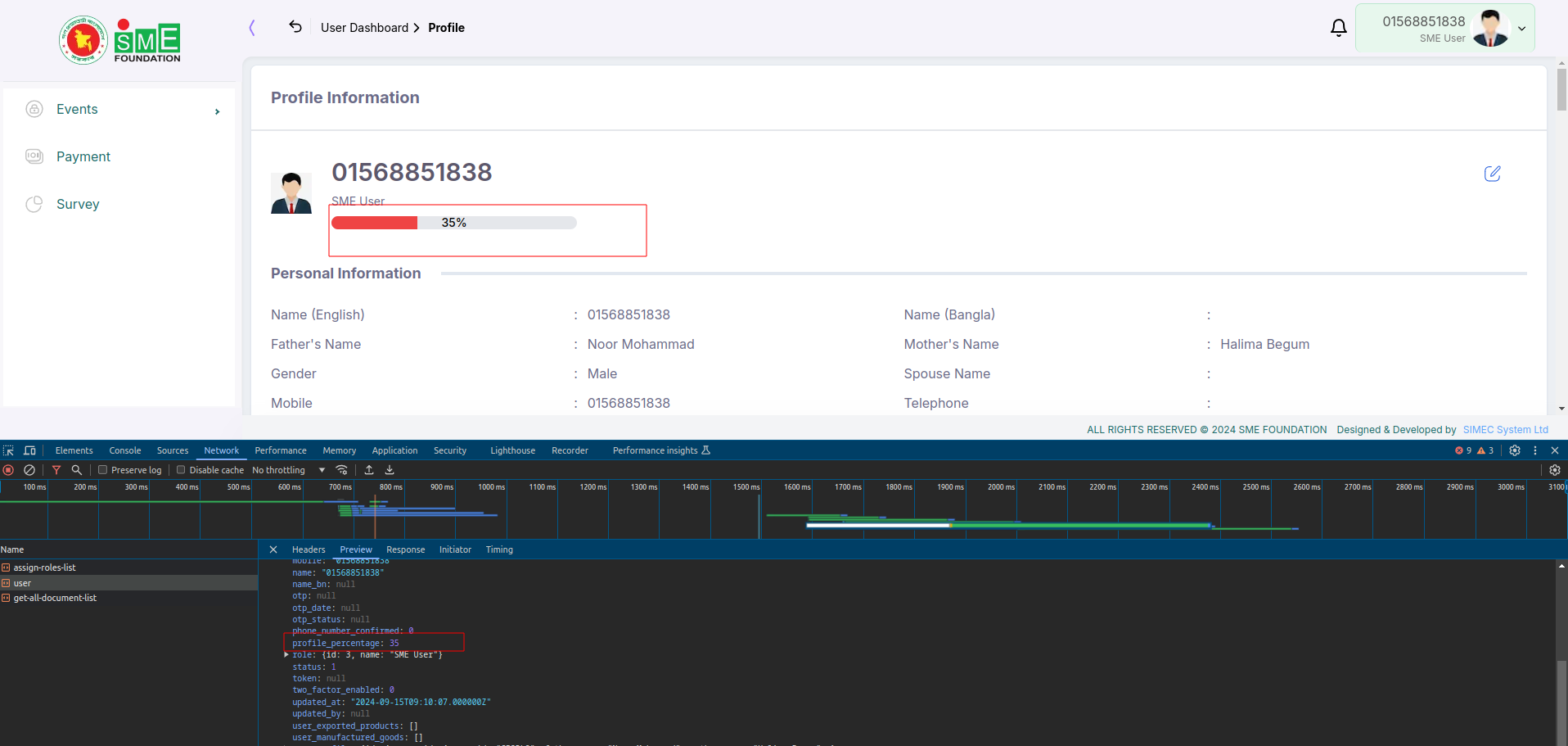The image size is (1568, 746).
Task: Click the Name column header
Action: (x=129, y=549)
